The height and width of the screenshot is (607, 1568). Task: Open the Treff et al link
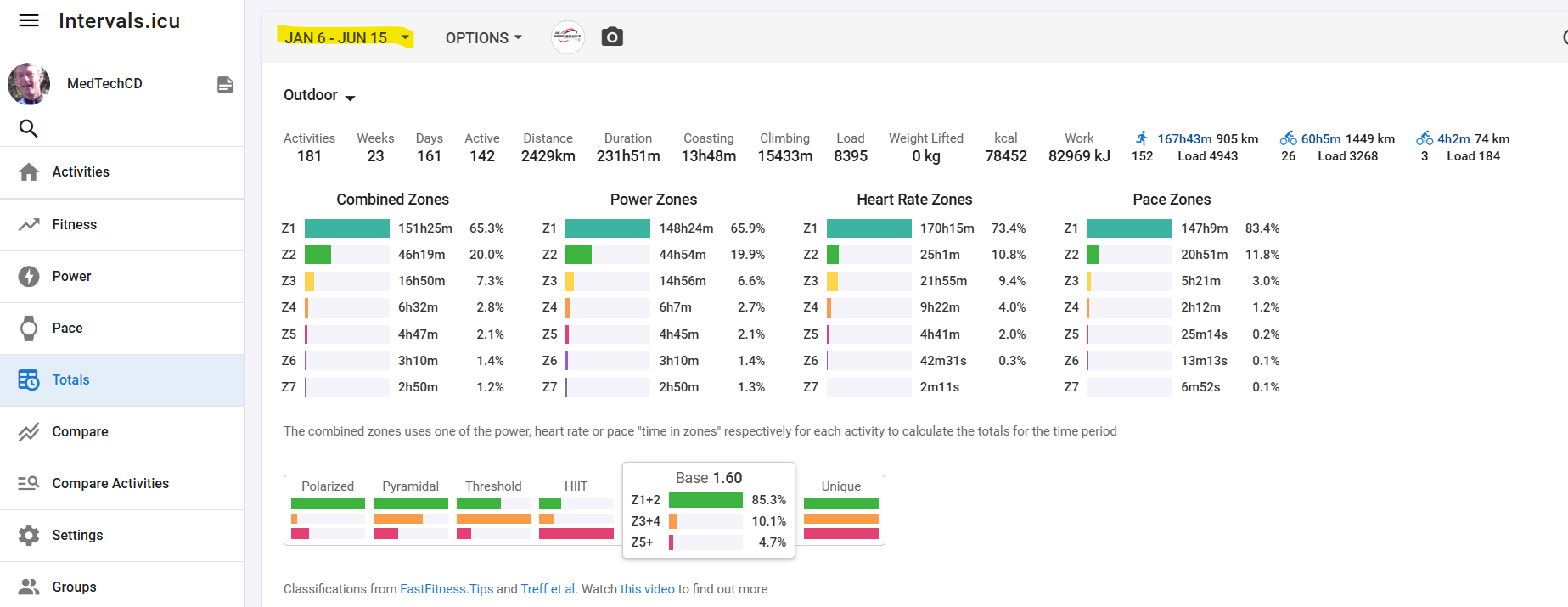coord(548,589)
